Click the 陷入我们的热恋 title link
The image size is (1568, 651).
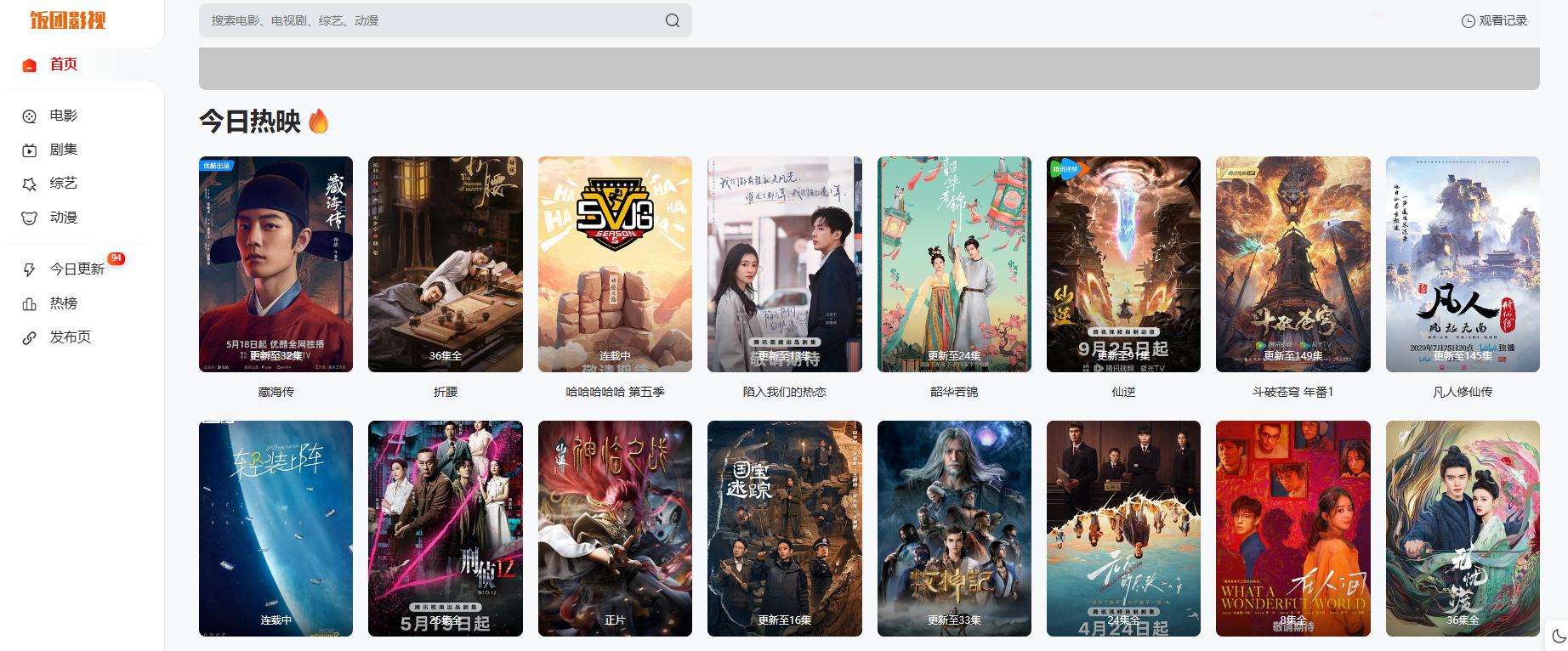coord(785,392)
